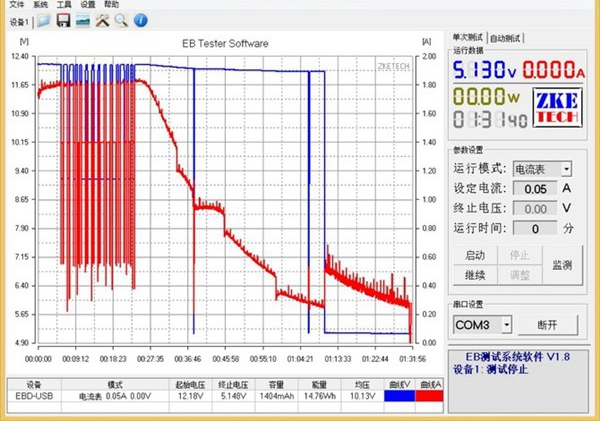
Task: Select the 单次测试 tab
Action: pos(469,38)
